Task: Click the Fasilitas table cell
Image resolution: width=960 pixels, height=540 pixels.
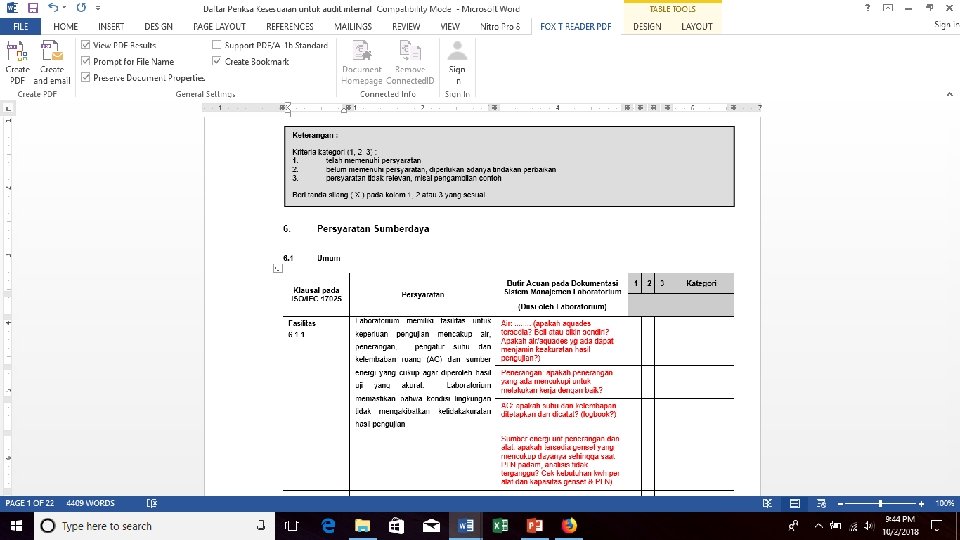Action: coord(302,323)
